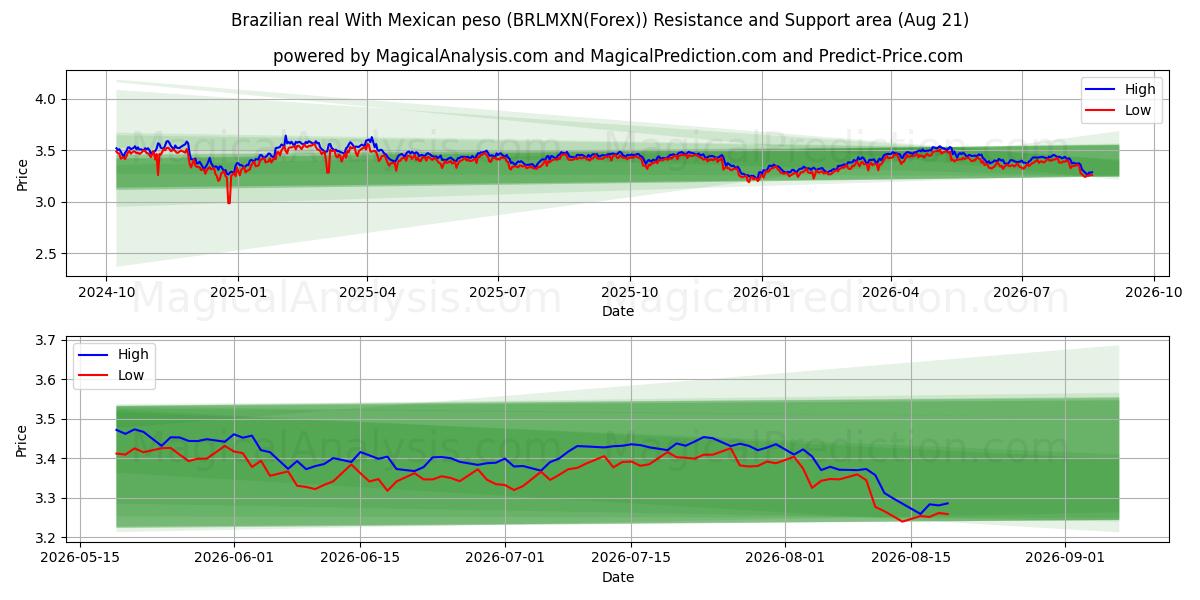The image size is (1200, 600).
Task: Click the 'Price' y-axis label of lower chart
Action: coord(22,440)
